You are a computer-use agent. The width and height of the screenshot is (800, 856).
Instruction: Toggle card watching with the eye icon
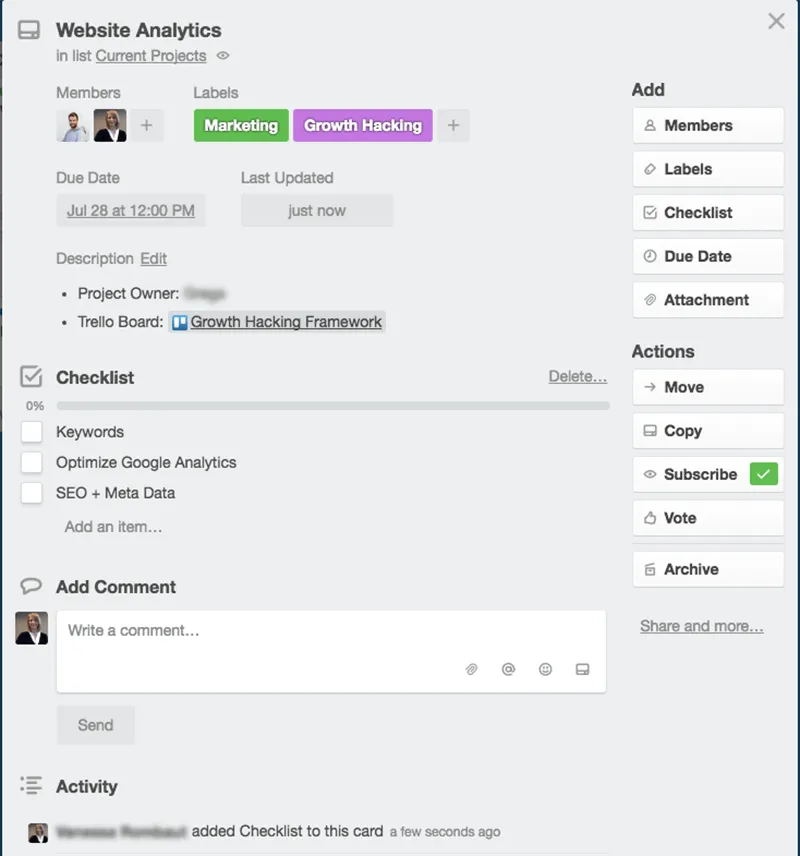point(222,56)
